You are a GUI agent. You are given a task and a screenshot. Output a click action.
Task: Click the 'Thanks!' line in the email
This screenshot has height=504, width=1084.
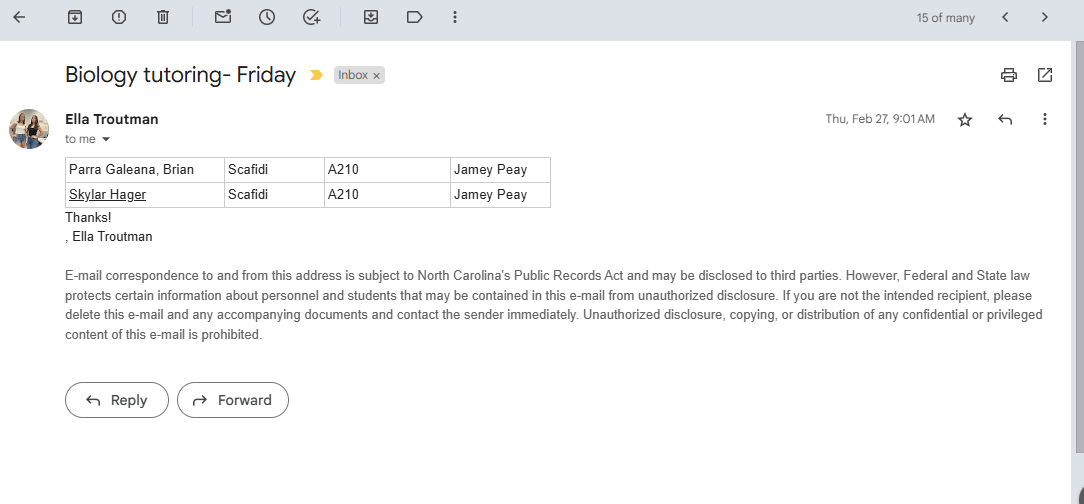(88, 217)
